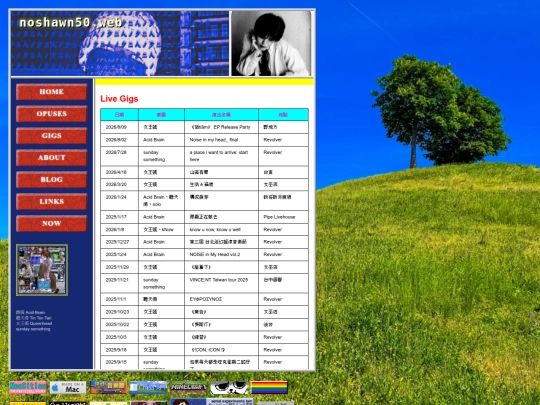This screenshot has width=540, height=405.
Task: Select the 'Acid Brain' cell in solo row
Action: [x=162, y=200]
